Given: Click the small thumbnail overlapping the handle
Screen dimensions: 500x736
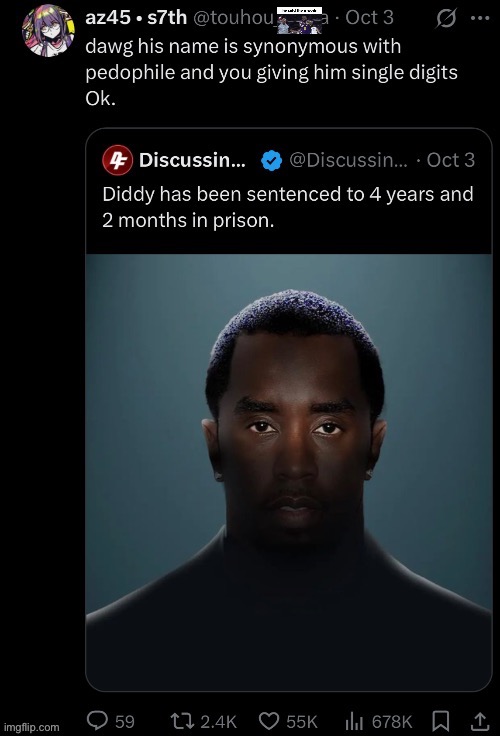Looking at the screenshot, I should pyautogui.click(x=299, y=20).
